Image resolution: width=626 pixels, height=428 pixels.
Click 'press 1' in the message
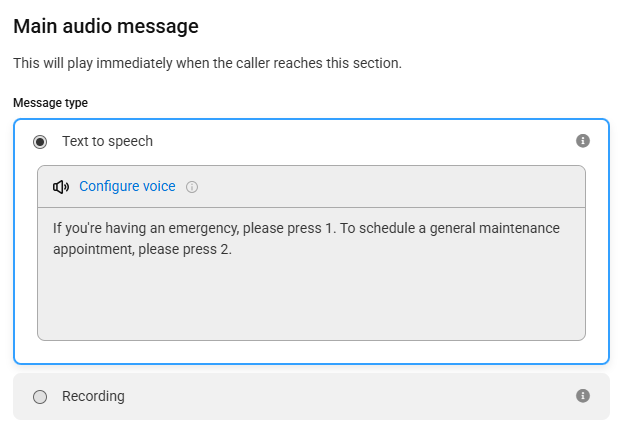coord(310,228)
